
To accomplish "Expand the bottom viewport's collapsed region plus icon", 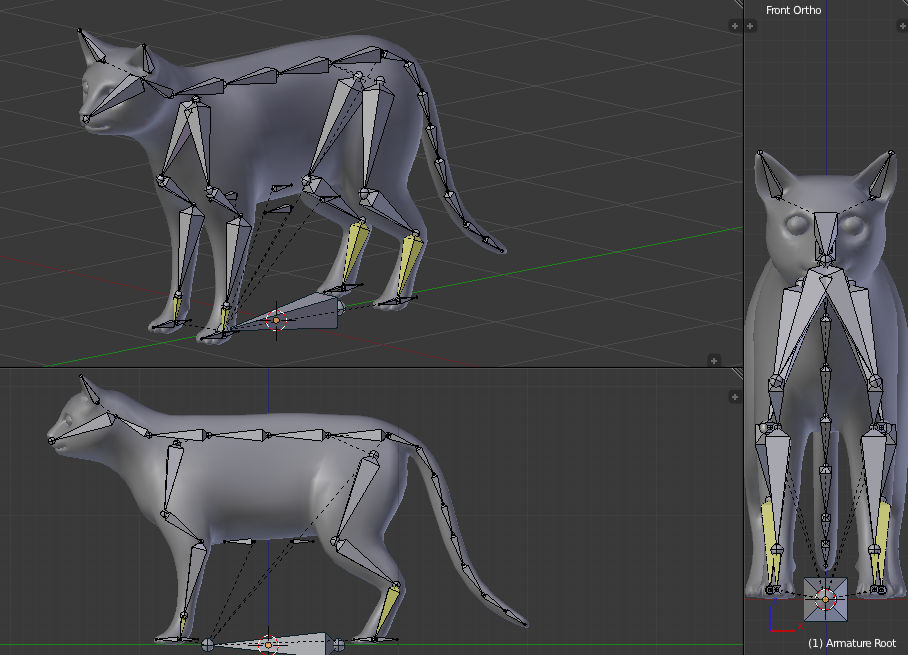I will coord(734,395).
